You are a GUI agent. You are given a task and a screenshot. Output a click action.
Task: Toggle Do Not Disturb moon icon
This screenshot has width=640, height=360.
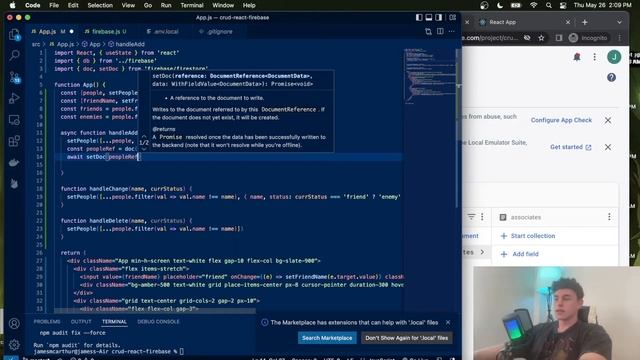tap(500, 5)
